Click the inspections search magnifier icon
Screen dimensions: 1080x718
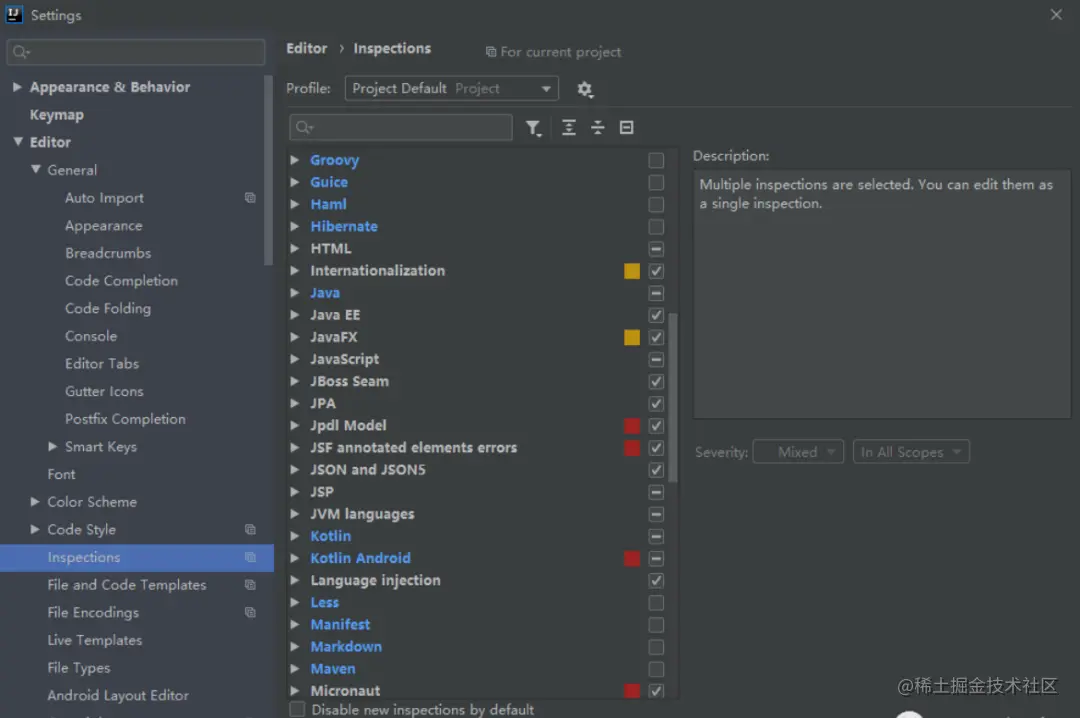coord(304,127)
